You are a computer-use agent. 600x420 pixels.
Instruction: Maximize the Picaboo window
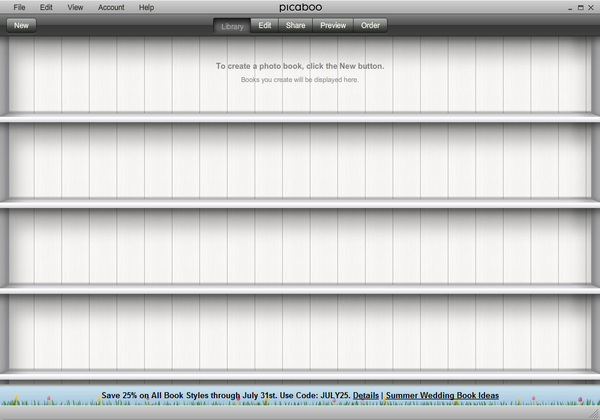(x=580, y=7)
